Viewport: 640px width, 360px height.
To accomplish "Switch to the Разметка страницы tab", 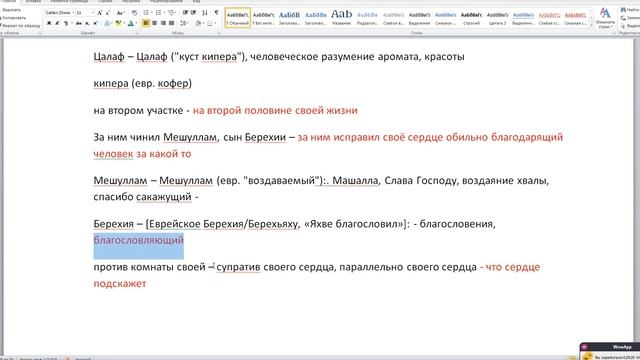I will (69, 2).
